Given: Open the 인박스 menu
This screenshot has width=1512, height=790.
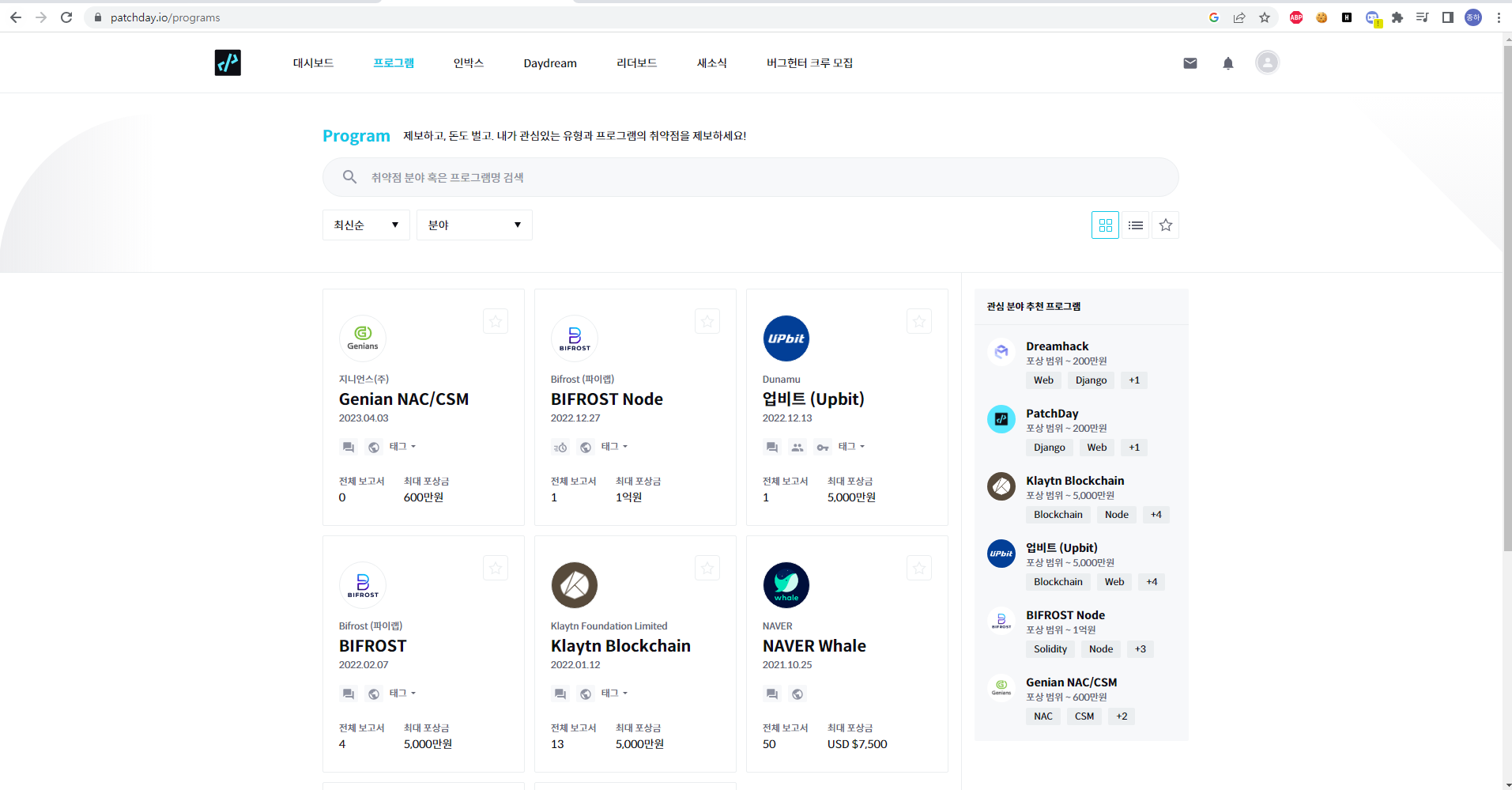Looking at the screenshot, I should (469, 63).
